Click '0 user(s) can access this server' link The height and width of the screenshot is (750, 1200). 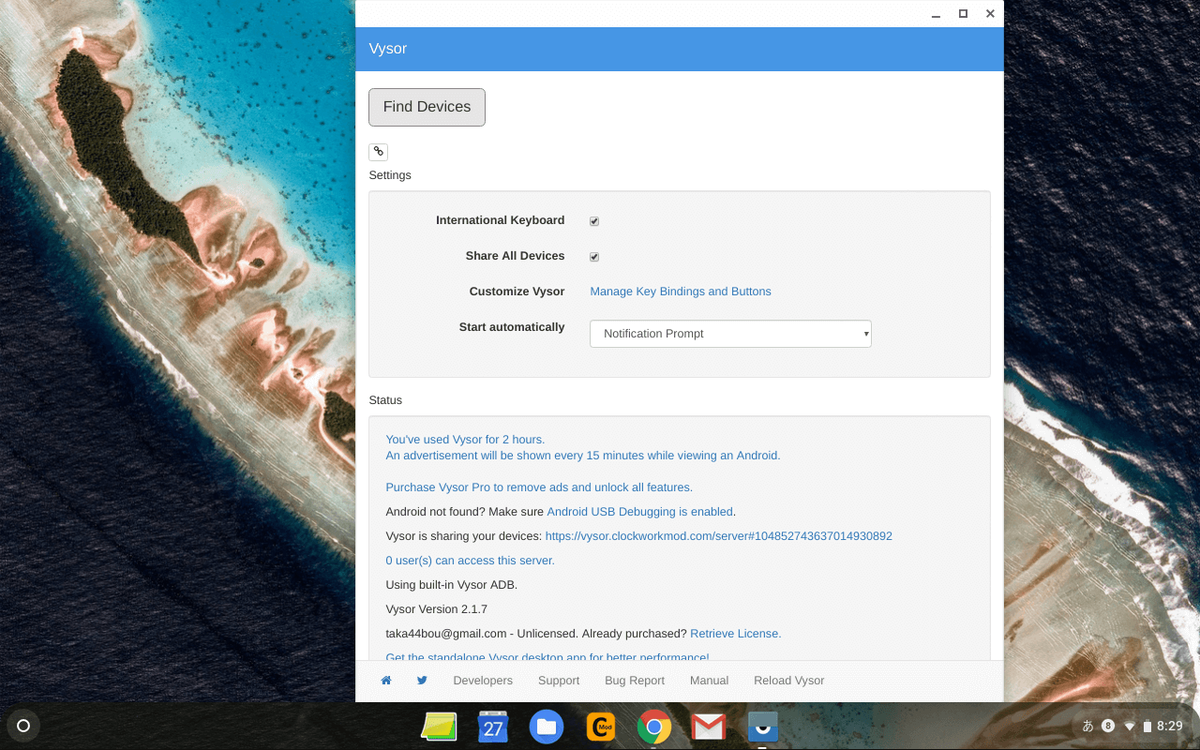click(470, 560)
